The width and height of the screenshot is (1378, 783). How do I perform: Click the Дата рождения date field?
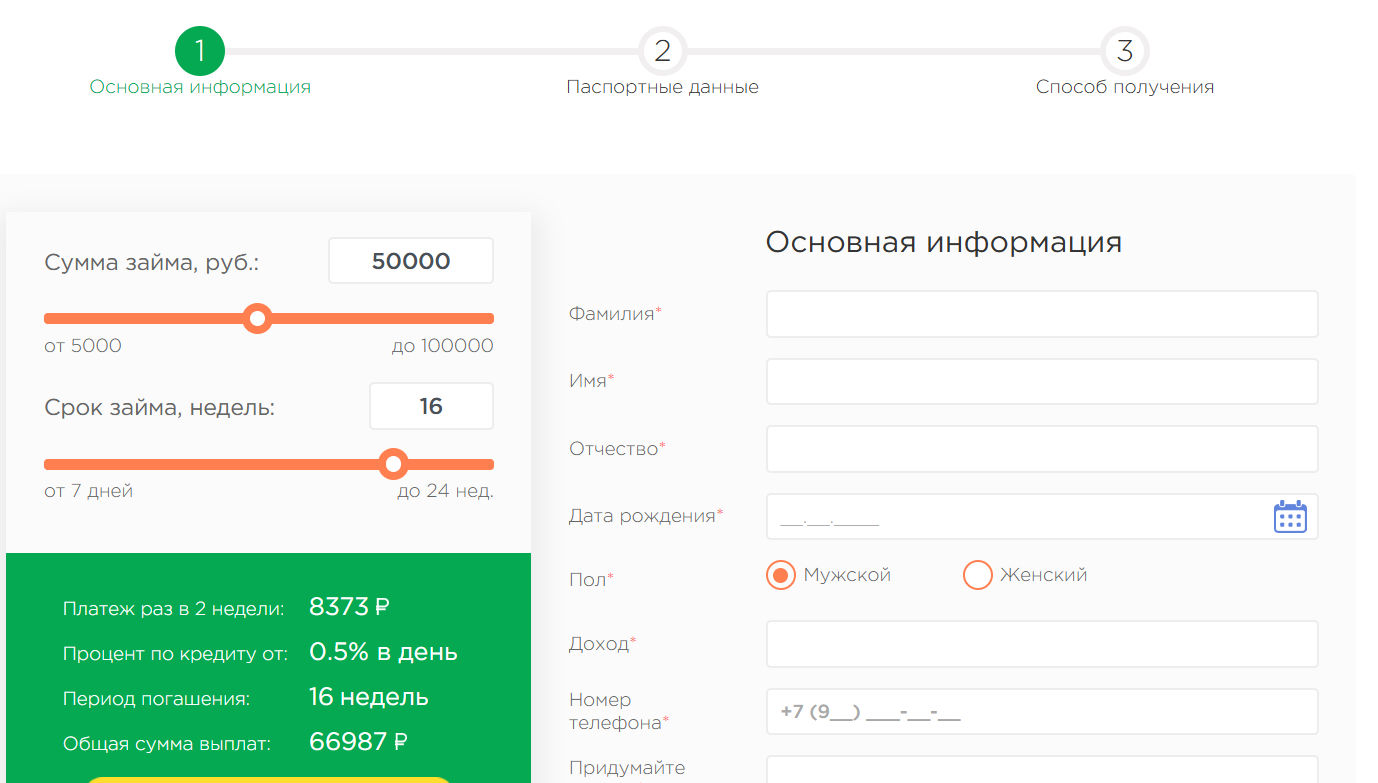pyautogui.click(x=1042, y=517)
